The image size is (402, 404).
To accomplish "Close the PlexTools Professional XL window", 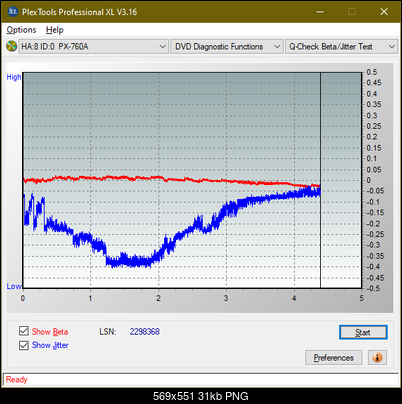I will 384,12.
